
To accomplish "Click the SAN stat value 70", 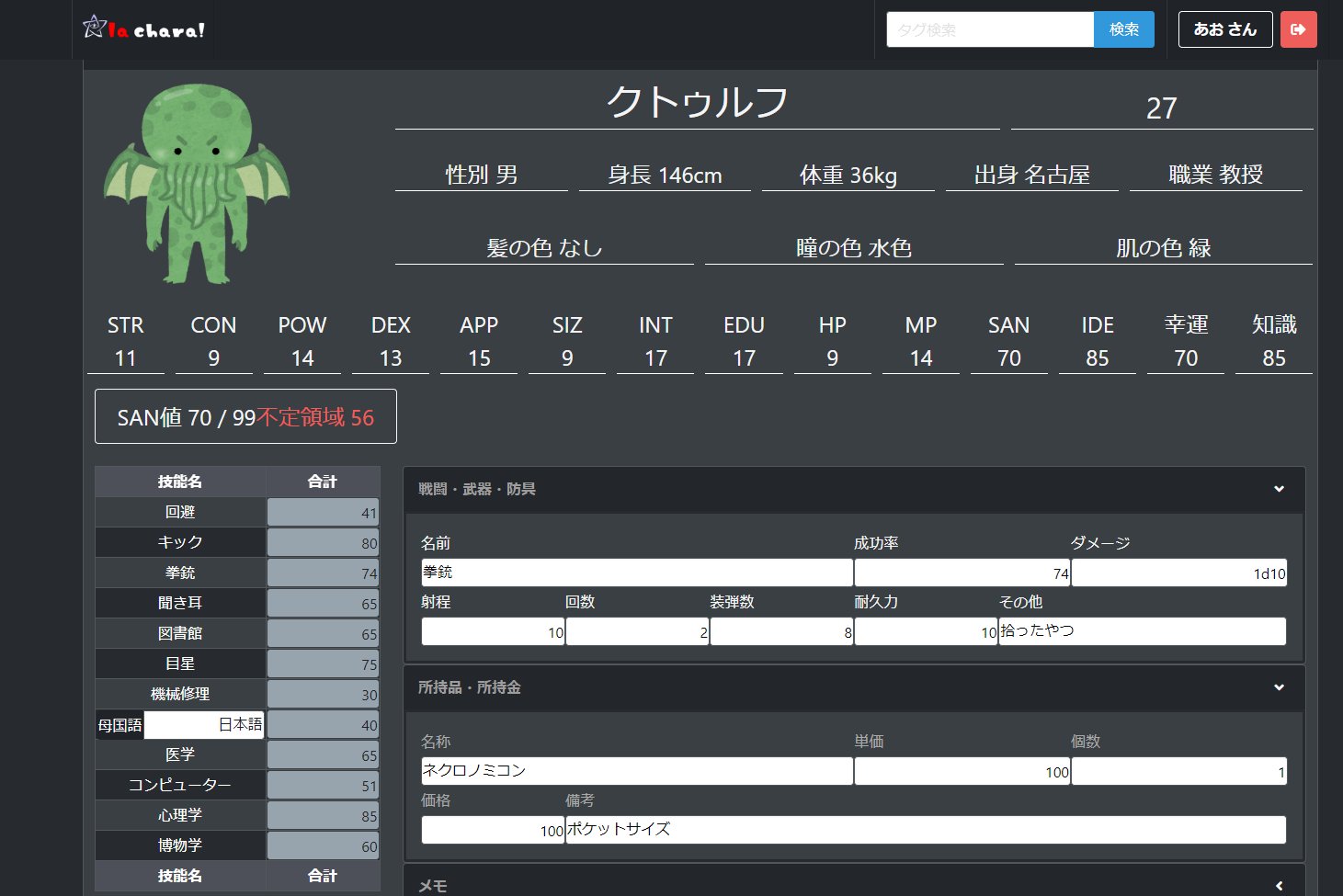I will coord(1009,358).
